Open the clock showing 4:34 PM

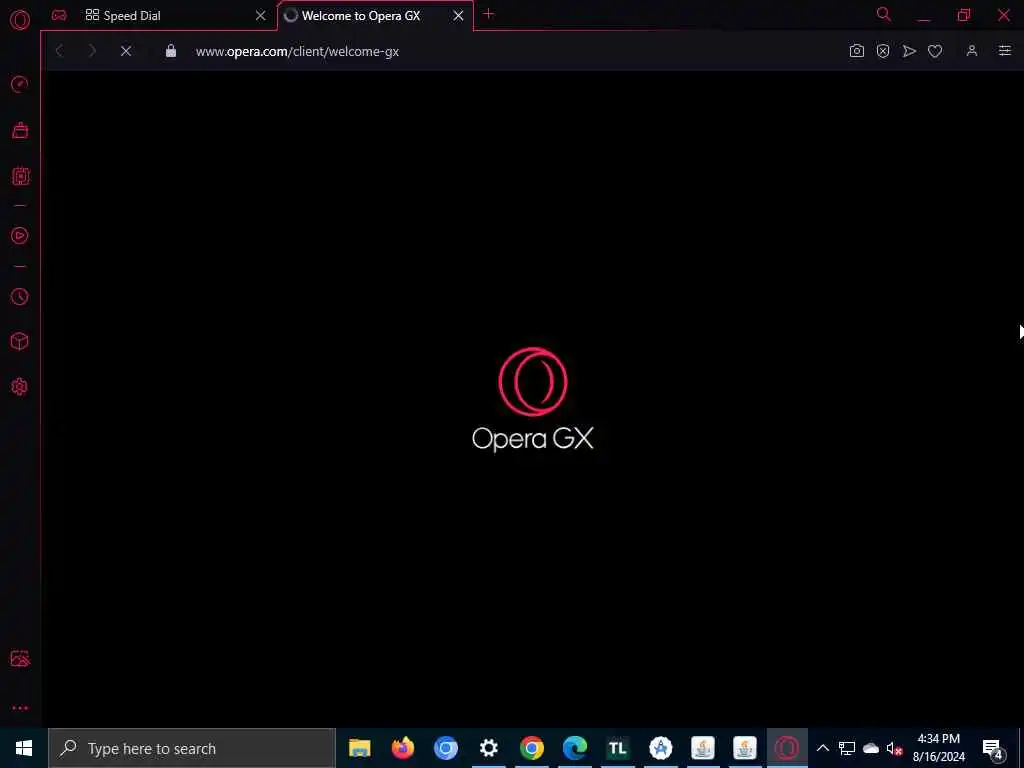(x=938, y=748)
